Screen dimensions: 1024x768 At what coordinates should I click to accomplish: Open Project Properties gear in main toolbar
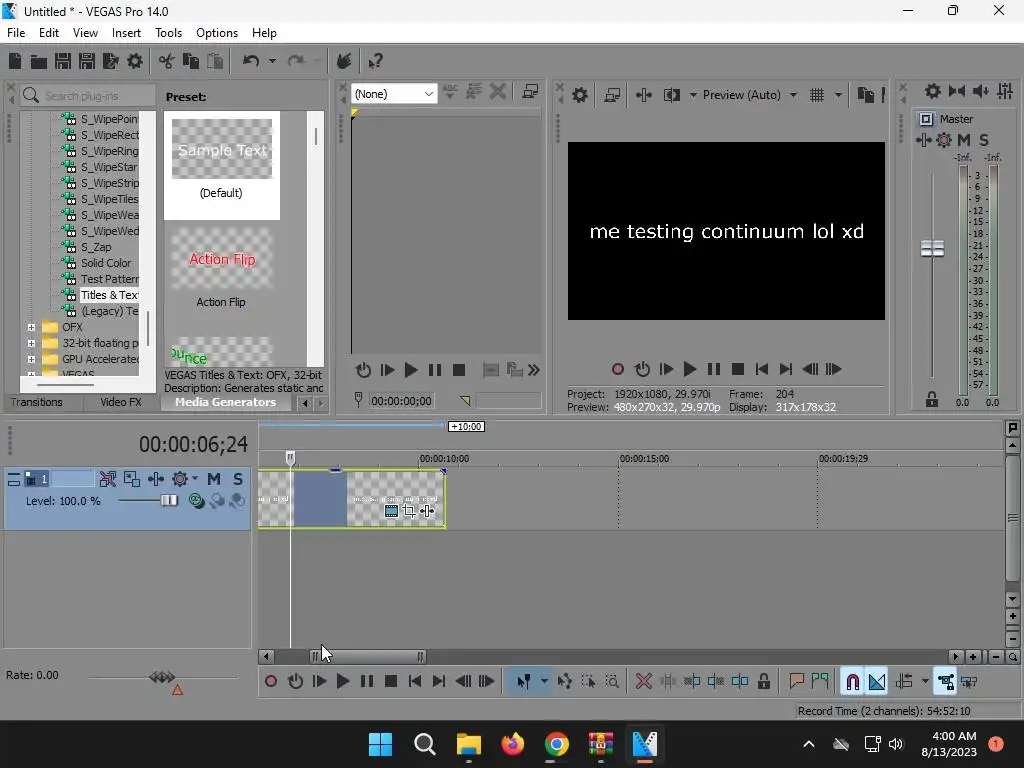coord(135,61)
